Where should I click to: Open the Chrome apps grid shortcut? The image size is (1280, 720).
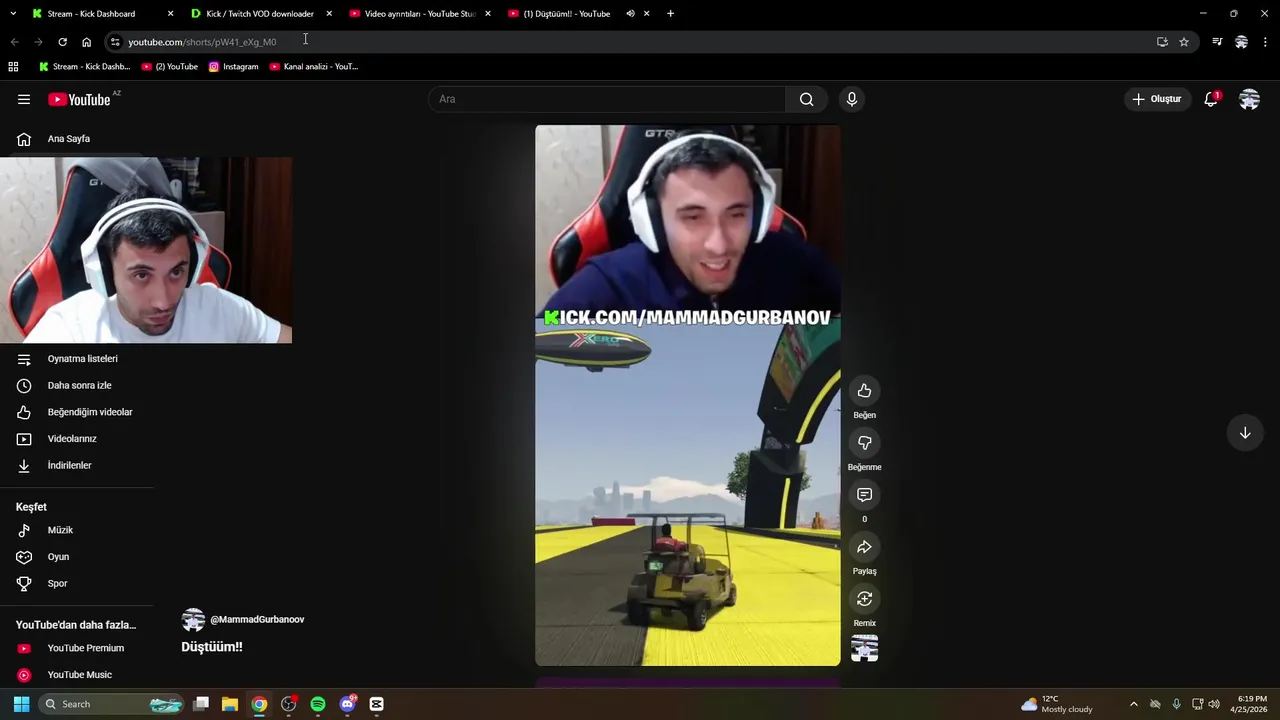click(x=13, y=67)
